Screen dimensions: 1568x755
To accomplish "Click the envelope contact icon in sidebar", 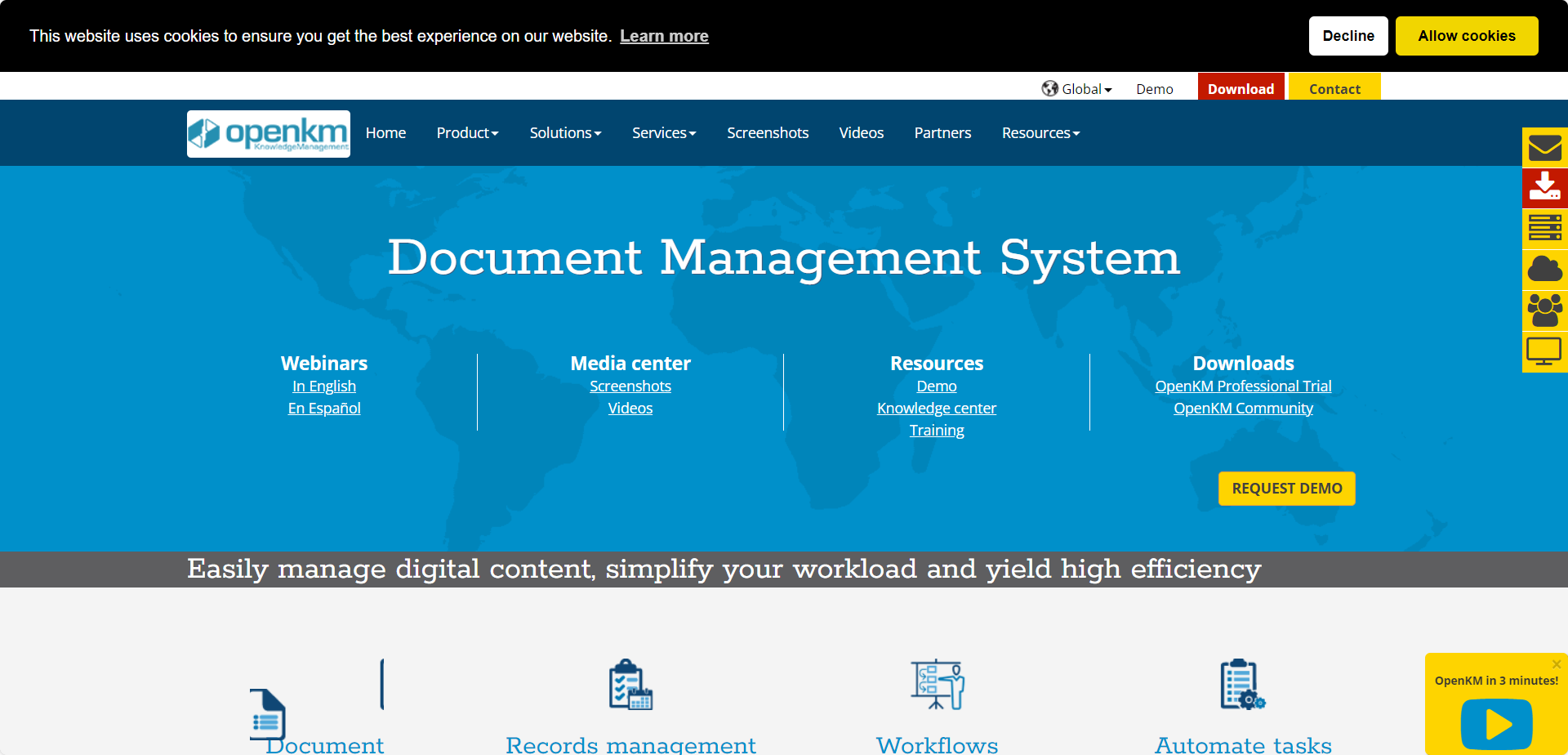I will (1545, 148).
